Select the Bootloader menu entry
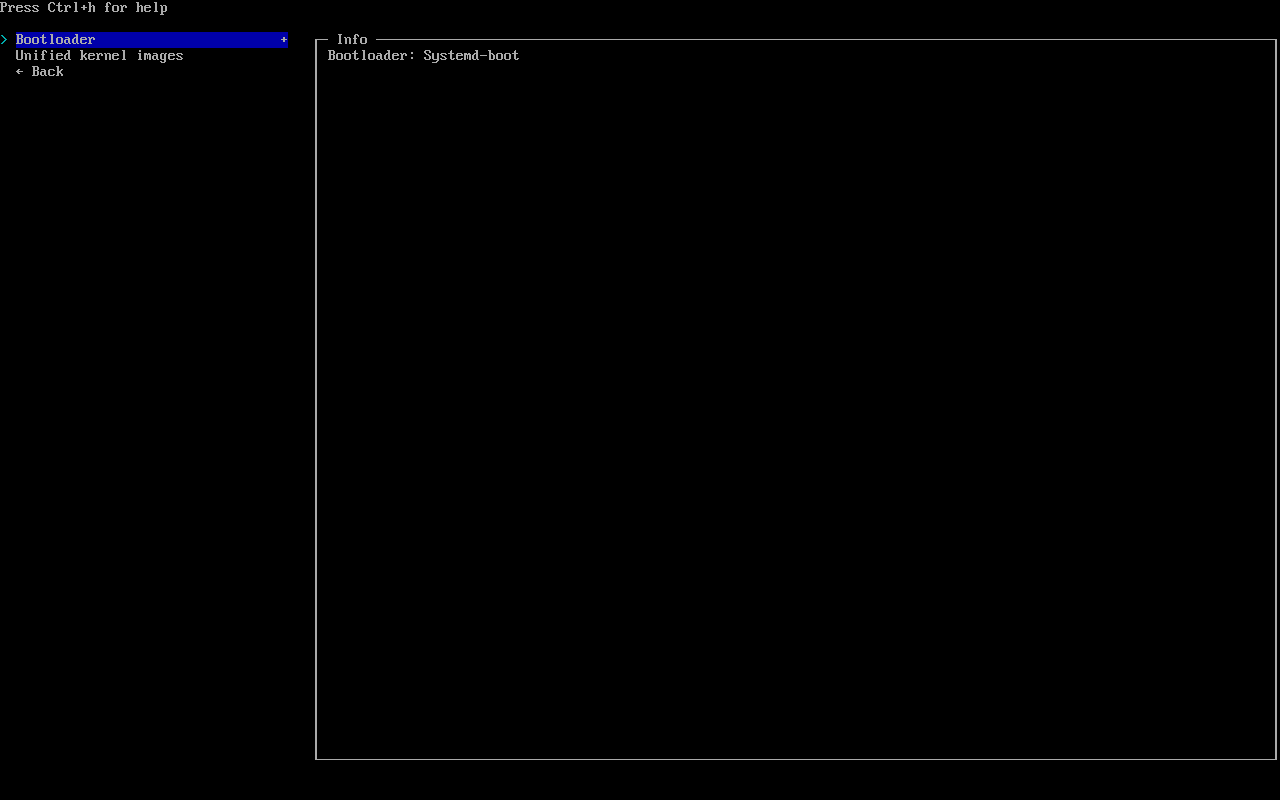This screenshot has width=1280, height=800. (x=55, y=40)
